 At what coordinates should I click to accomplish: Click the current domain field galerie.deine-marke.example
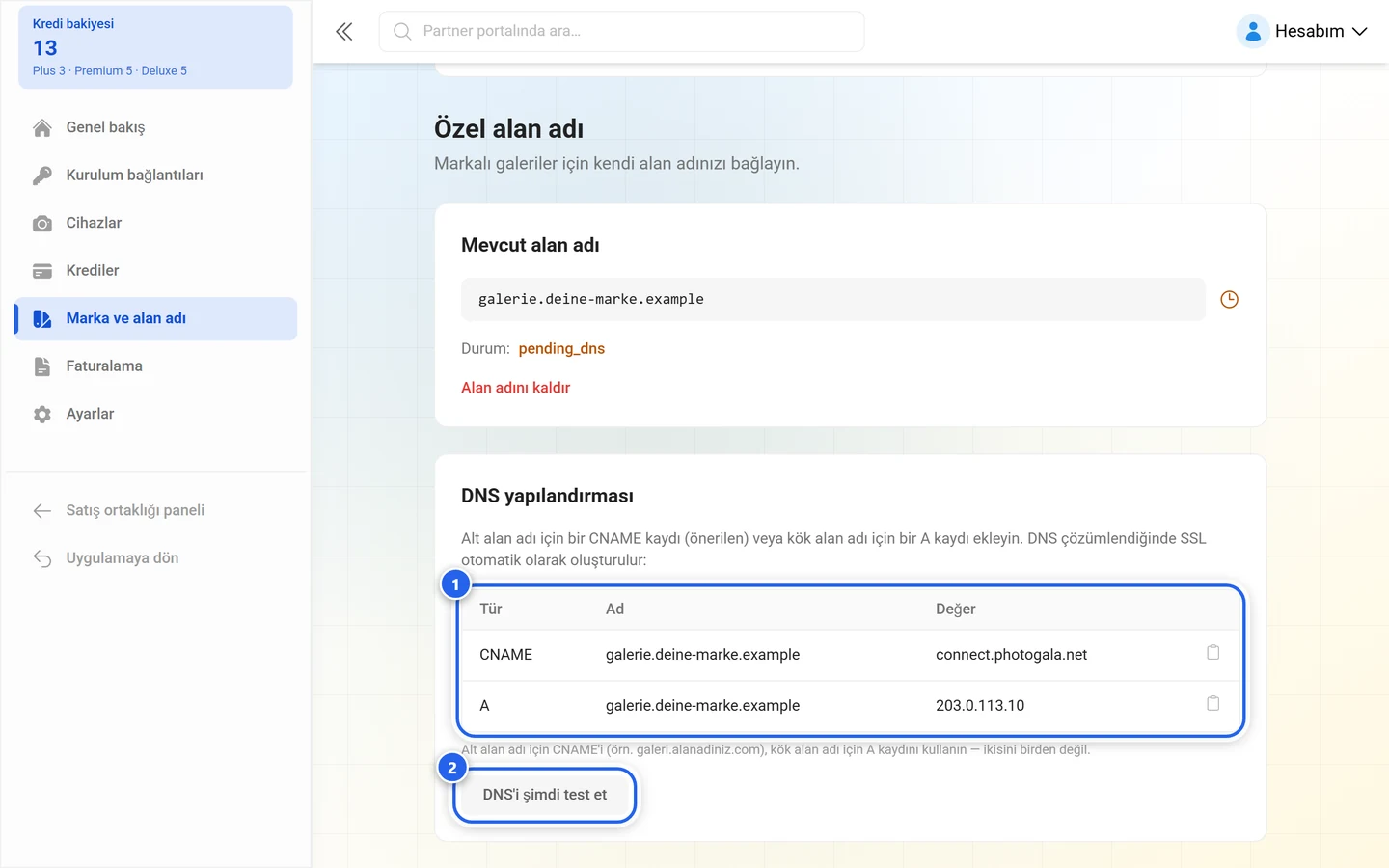[x=833, y=300]
